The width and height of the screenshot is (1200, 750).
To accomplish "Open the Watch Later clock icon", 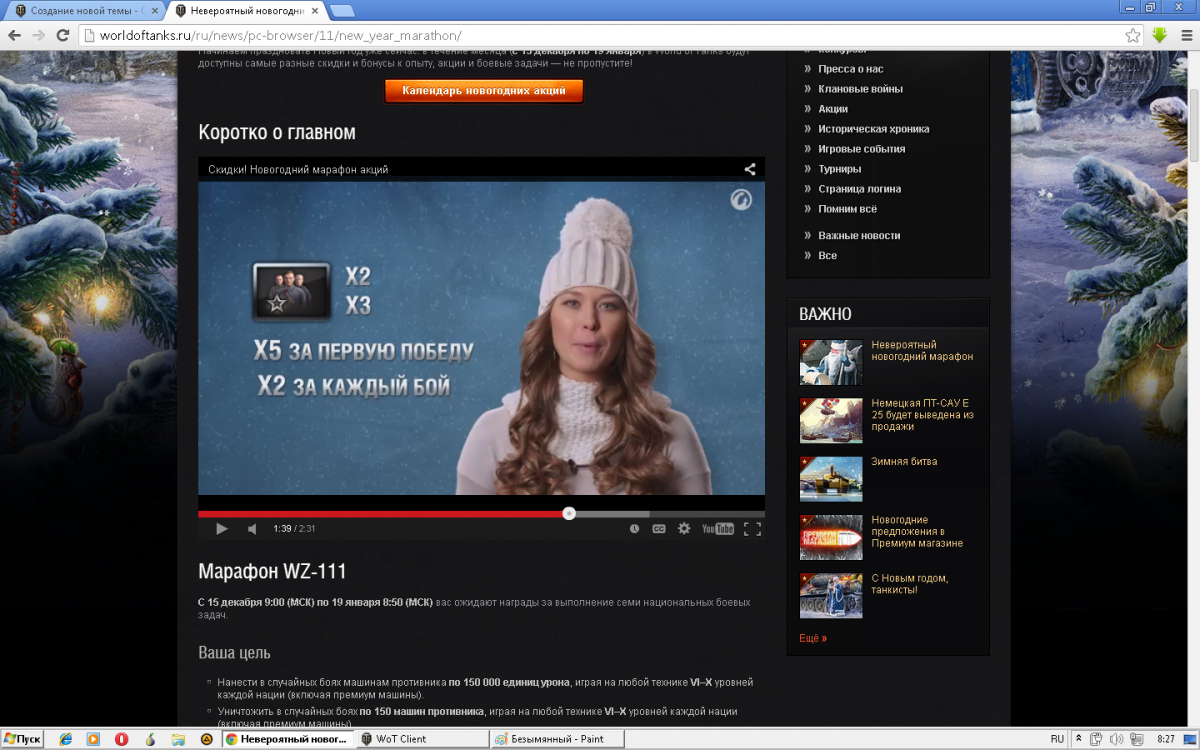I will pyautogui.click(x=634, y=529).
